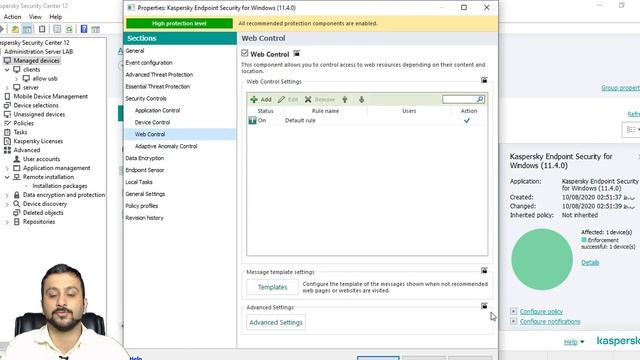Select Security Controls section
This screenshot has width=640, height=360.
coord(146,98)
